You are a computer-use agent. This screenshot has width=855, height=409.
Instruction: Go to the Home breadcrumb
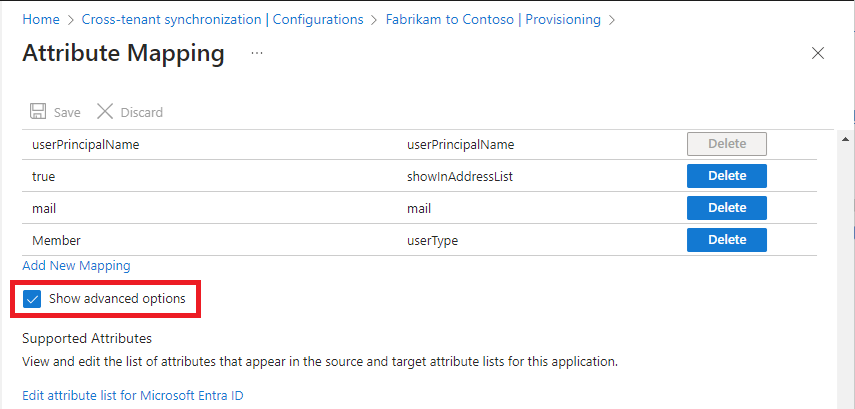[40, 19]
